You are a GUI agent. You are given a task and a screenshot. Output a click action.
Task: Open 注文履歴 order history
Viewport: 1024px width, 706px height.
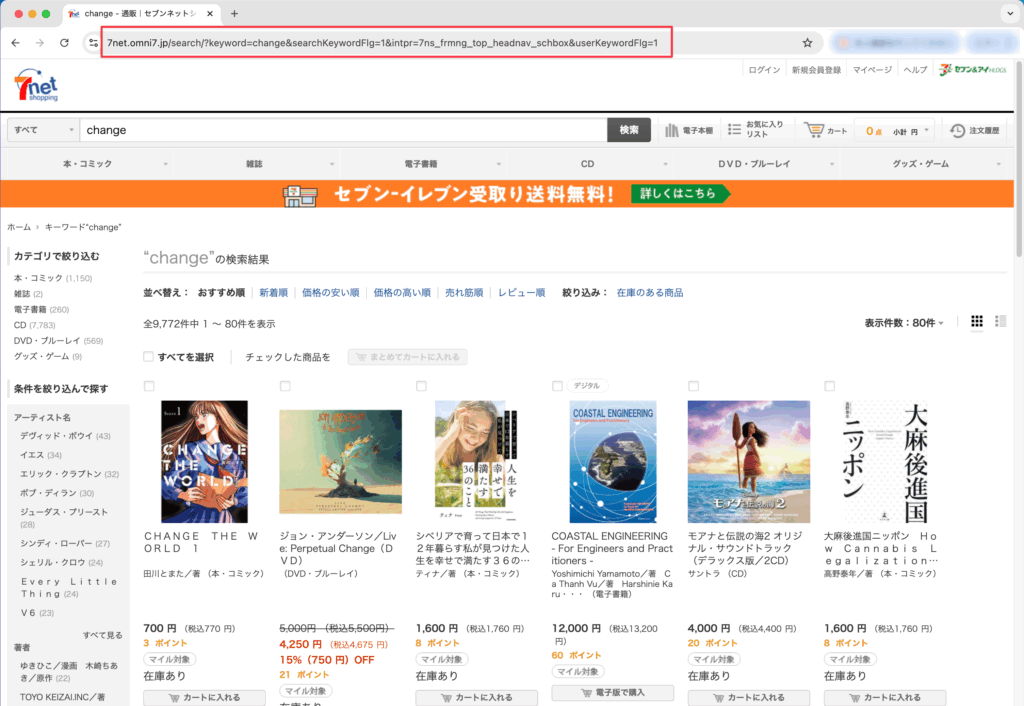[x=974, y=131]
